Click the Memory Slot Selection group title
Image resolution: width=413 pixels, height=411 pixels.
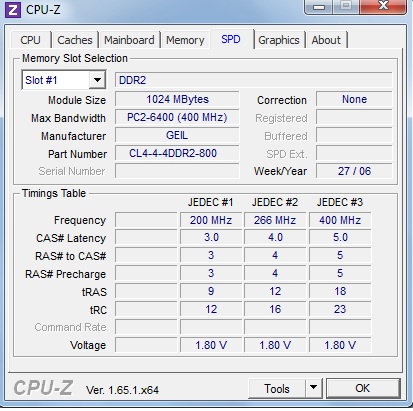75,58
